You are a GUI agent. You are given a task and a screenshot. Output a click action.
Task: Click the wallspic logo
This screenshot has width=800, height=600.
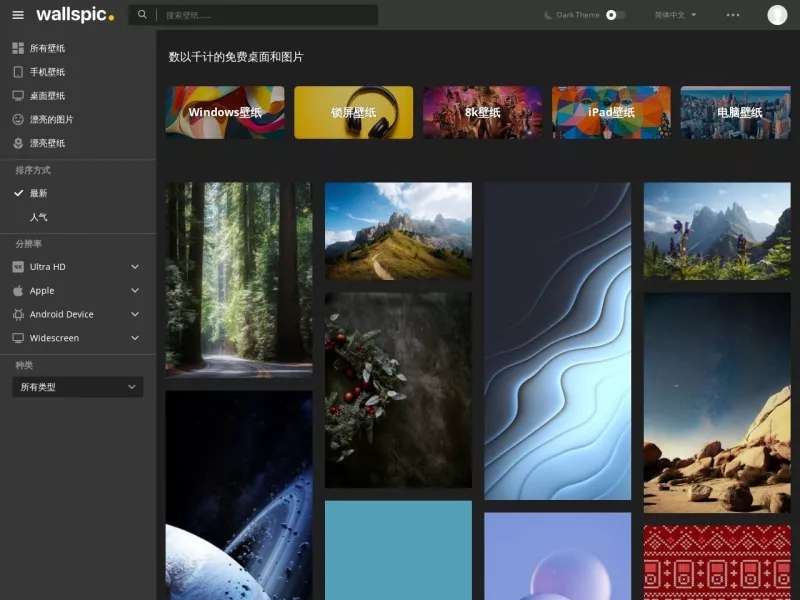75,14
